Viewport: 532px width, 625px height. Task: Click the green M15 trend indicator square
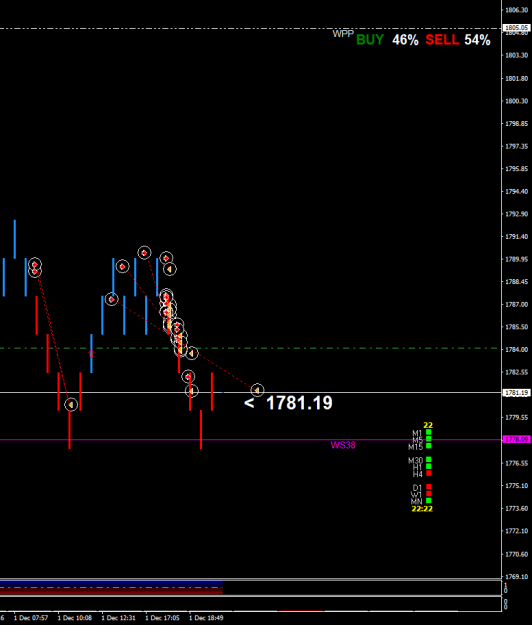429,446
